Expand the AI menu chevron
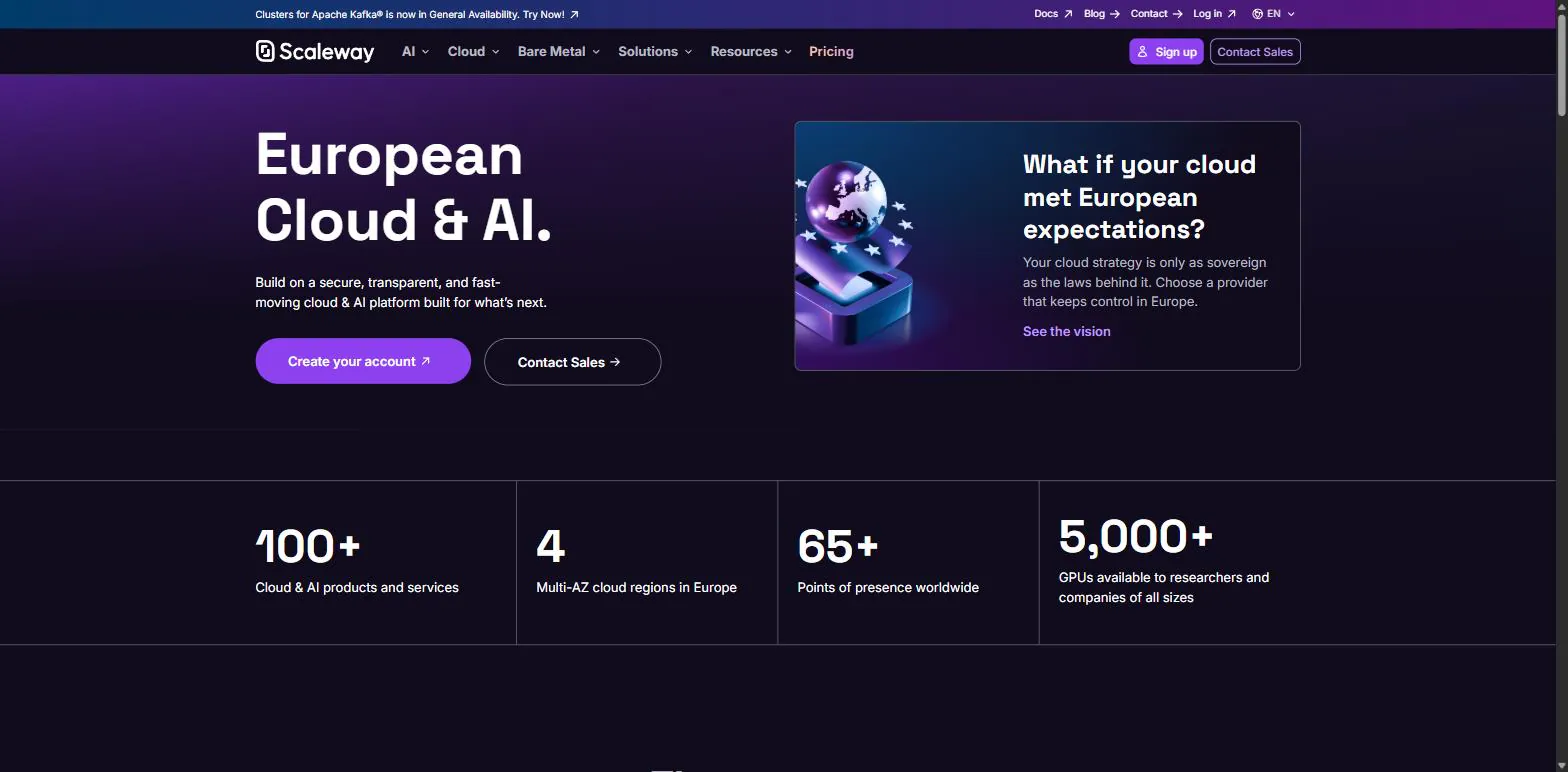Viewport: 1568px width, 772px height. [x=425, y=52]
